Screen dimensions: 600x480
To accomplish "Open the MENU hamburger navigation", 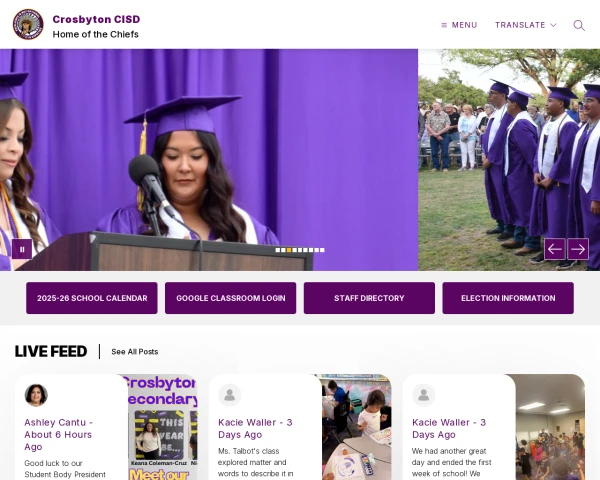I will coord(459,25).
